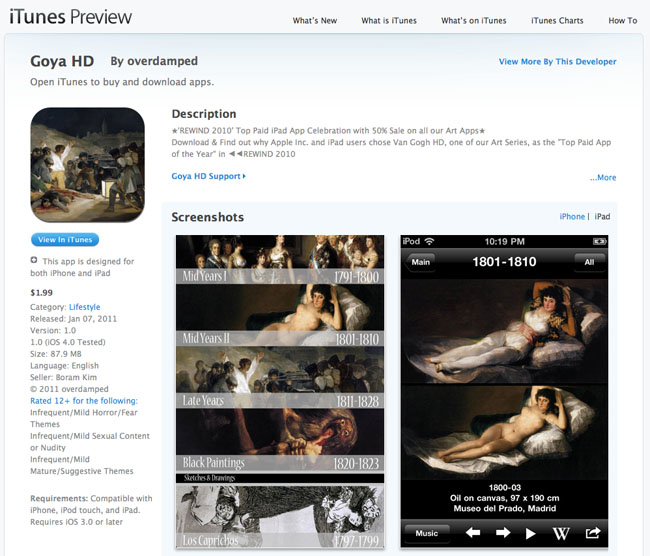Image resolution: width=650 pixels, height=556 pixels.
Task: Click the 1.0 (iOS 4.0 Tested) text
Action: coord(68,342)
